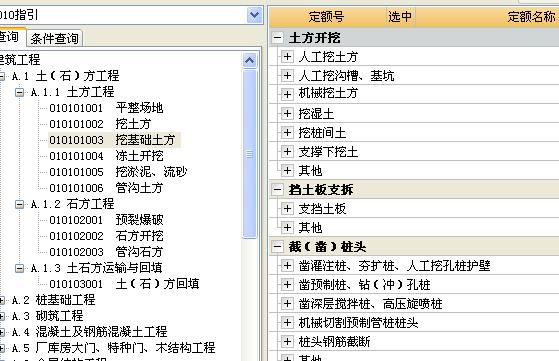The image size is (559, 361).
Task: Collapse the 截(凿)桩头 group
Action: click(278, 247)
